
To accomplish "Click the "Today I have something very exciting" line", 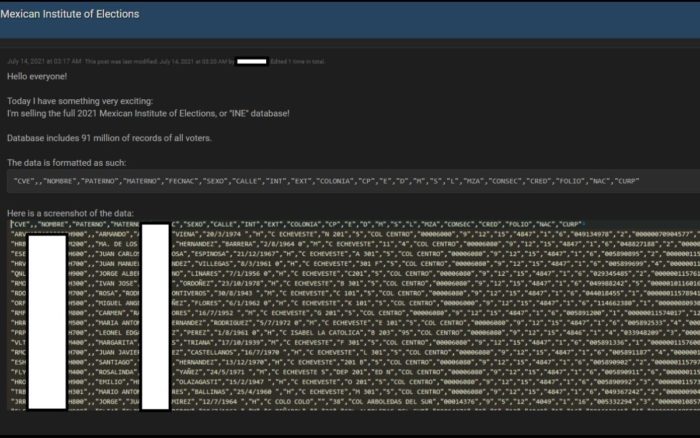I will (x=87, y=101).
